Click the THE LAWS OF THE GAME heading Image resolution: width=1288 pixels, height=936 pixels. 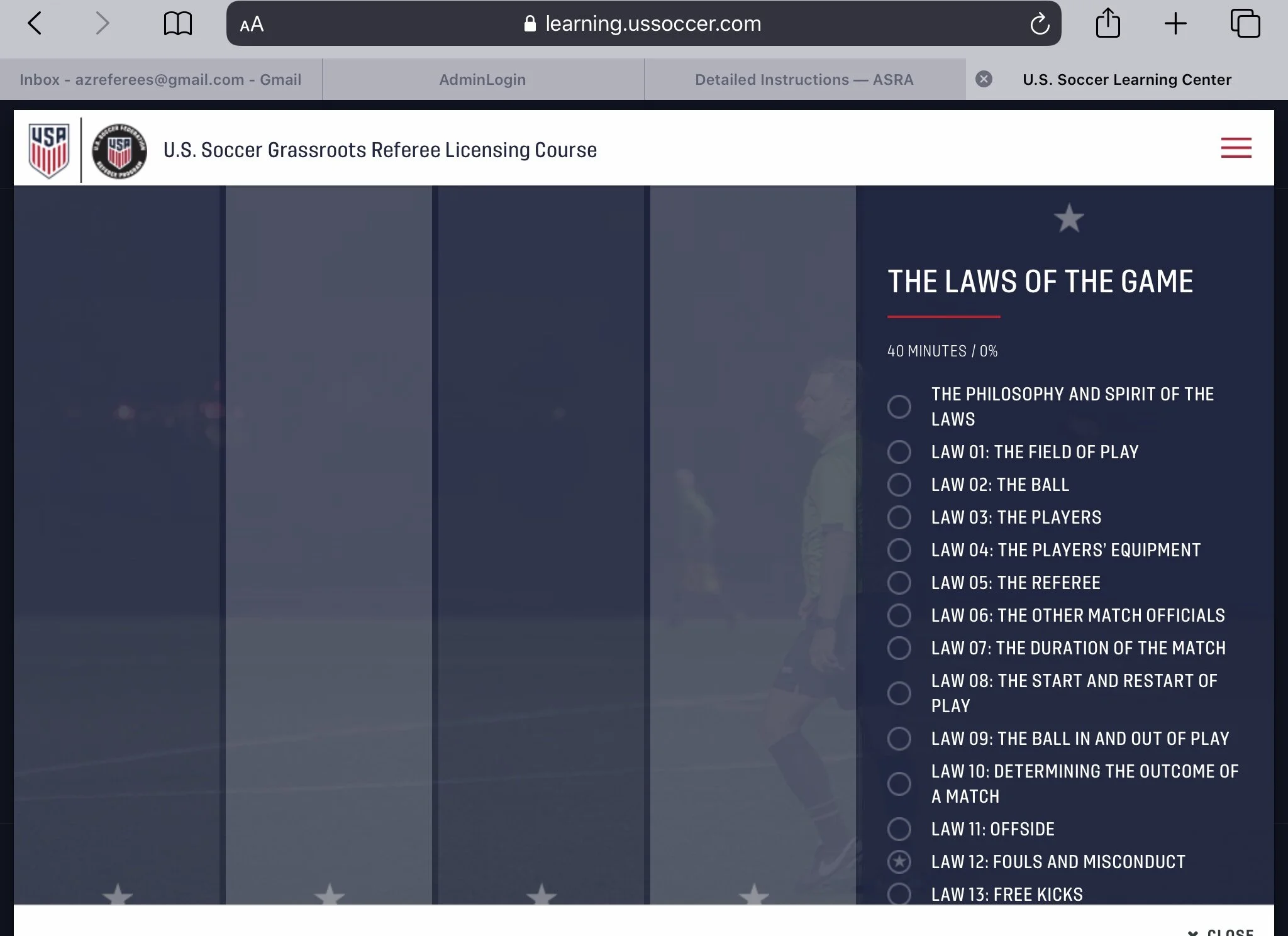(x=1040, y=282)
